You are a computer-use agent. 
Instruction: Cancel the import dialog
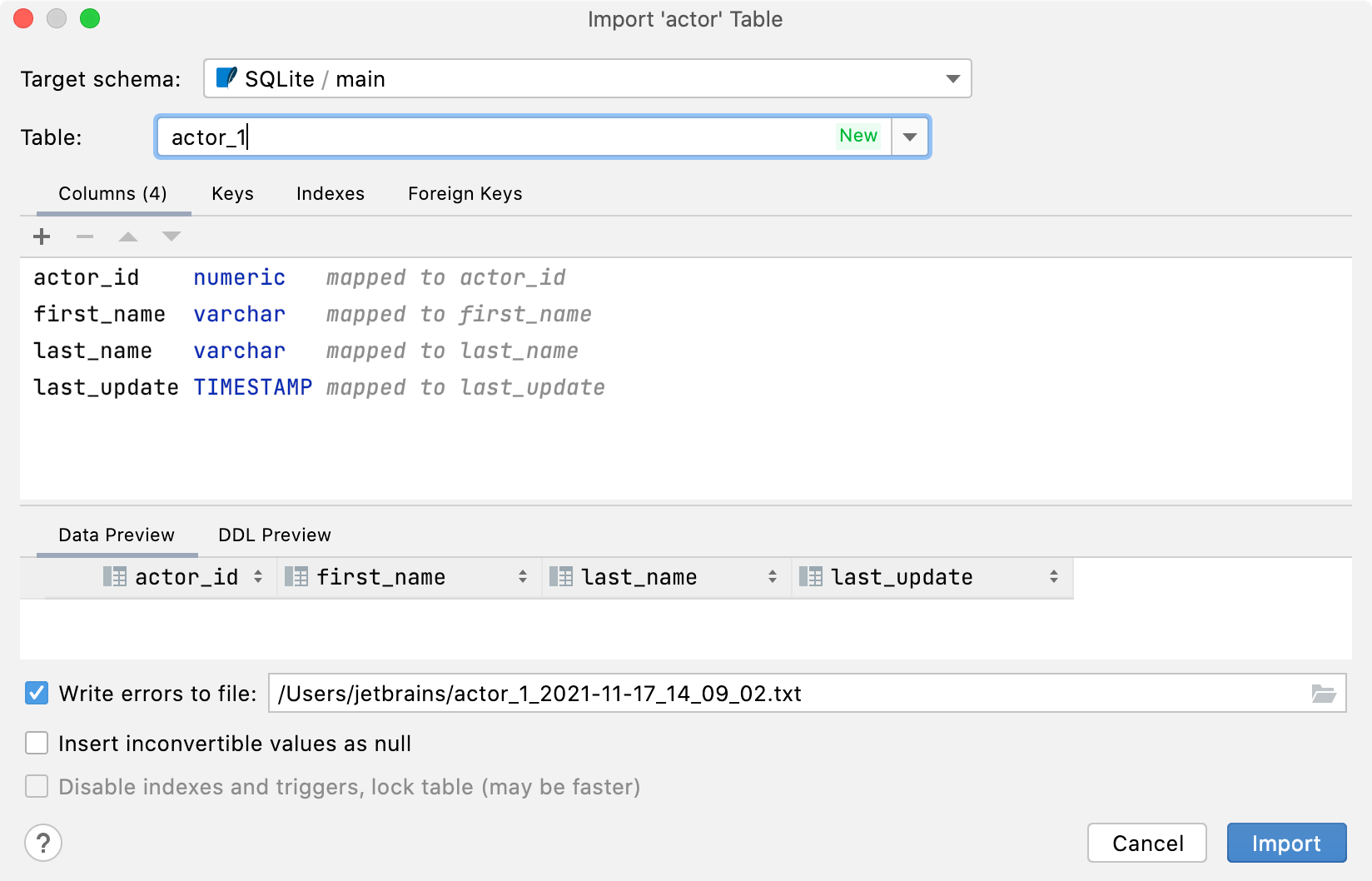[x=1146, y=843]
